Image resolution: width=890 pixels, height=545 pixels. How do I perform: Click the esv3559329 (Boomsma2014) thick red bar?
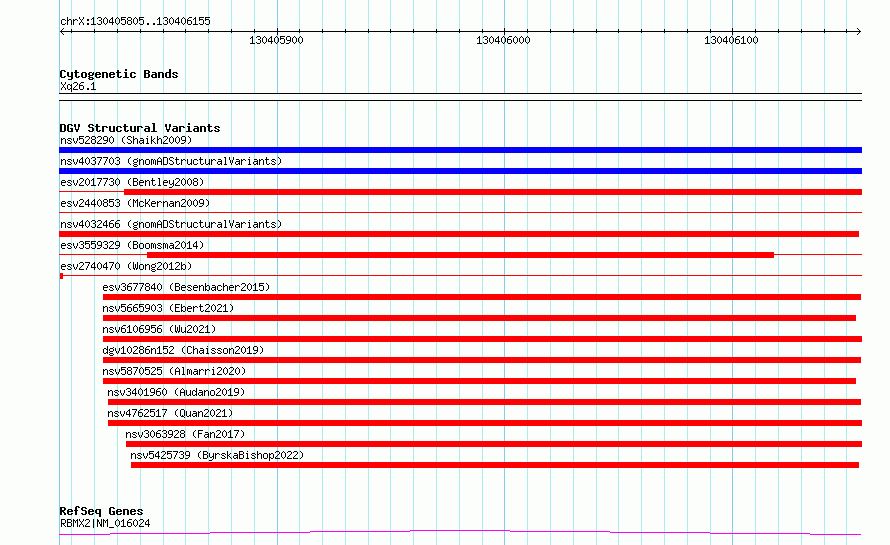460,255
